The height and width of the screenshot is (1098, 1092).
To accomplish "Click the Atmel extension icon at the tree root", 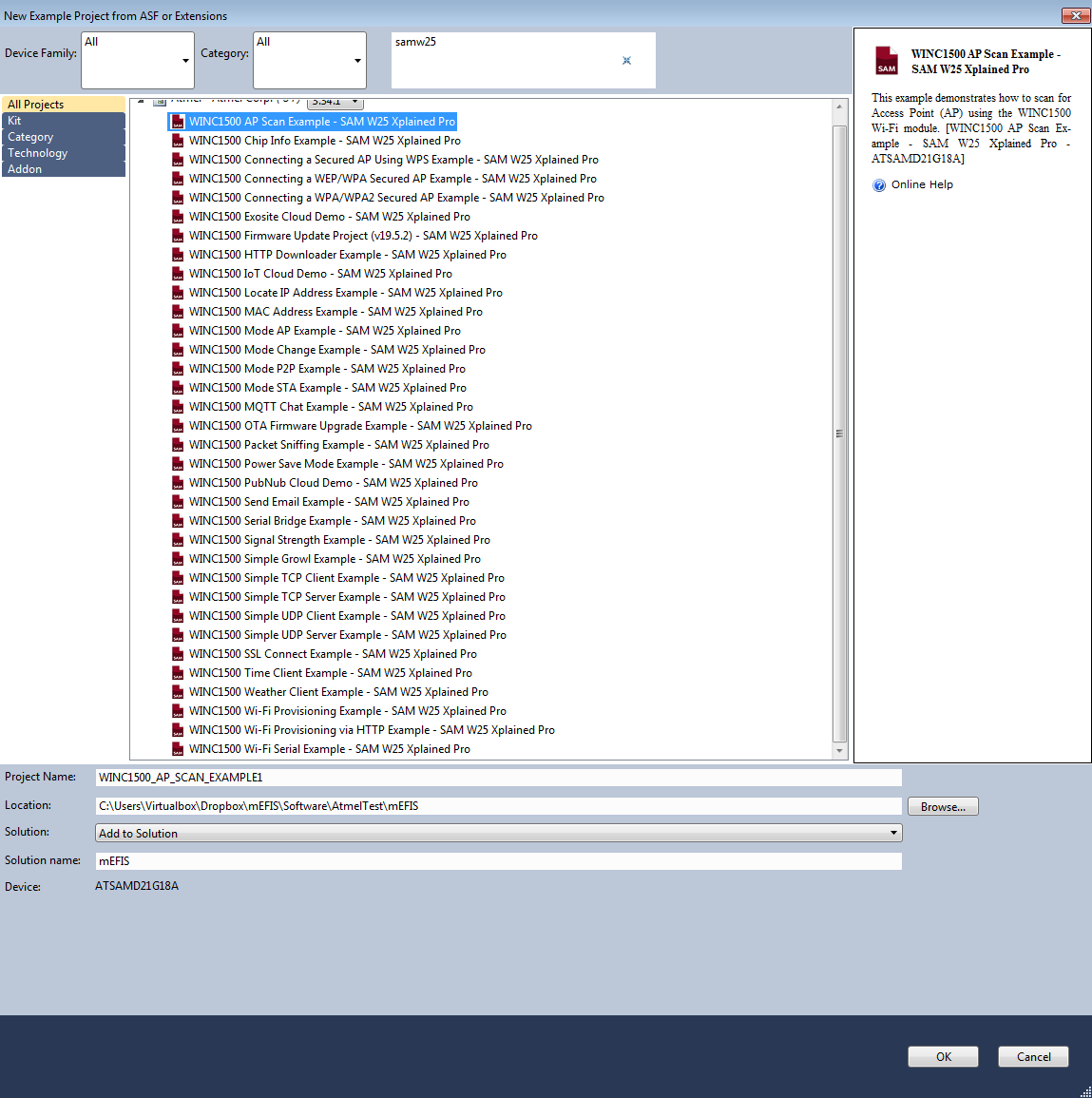I will 160,102.
